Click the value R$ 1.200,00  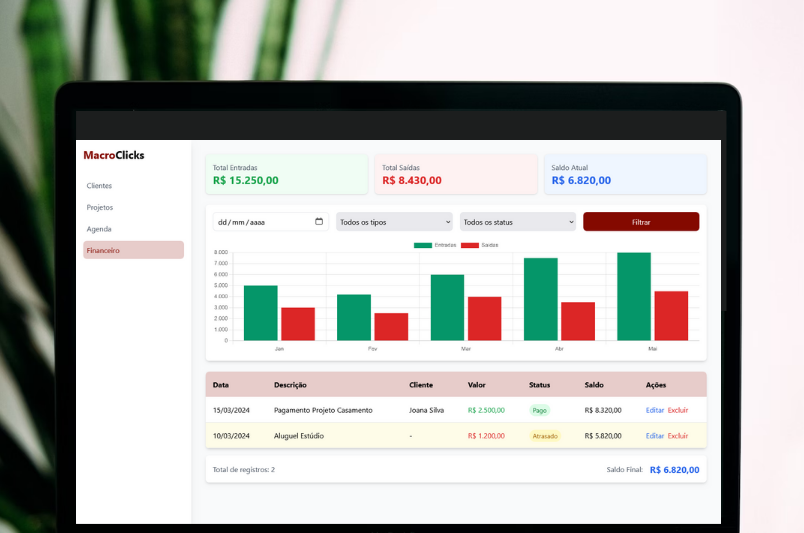(x=486, y=436)
